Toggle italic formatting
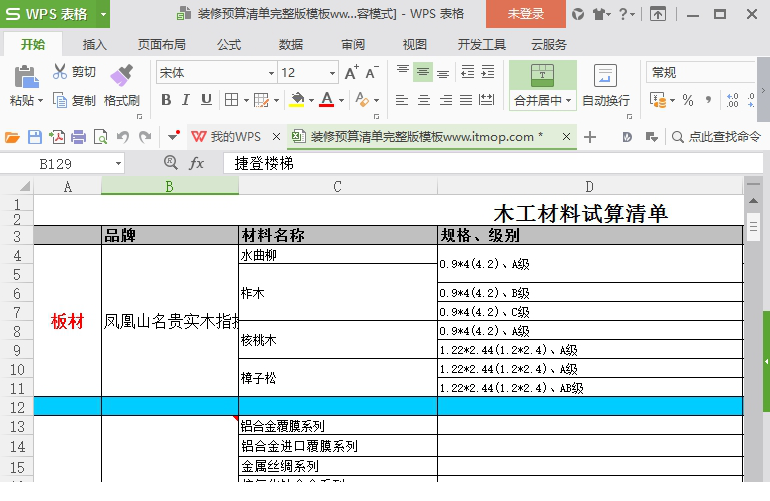Viewport: 770px width, 501px height. (186, 100)
